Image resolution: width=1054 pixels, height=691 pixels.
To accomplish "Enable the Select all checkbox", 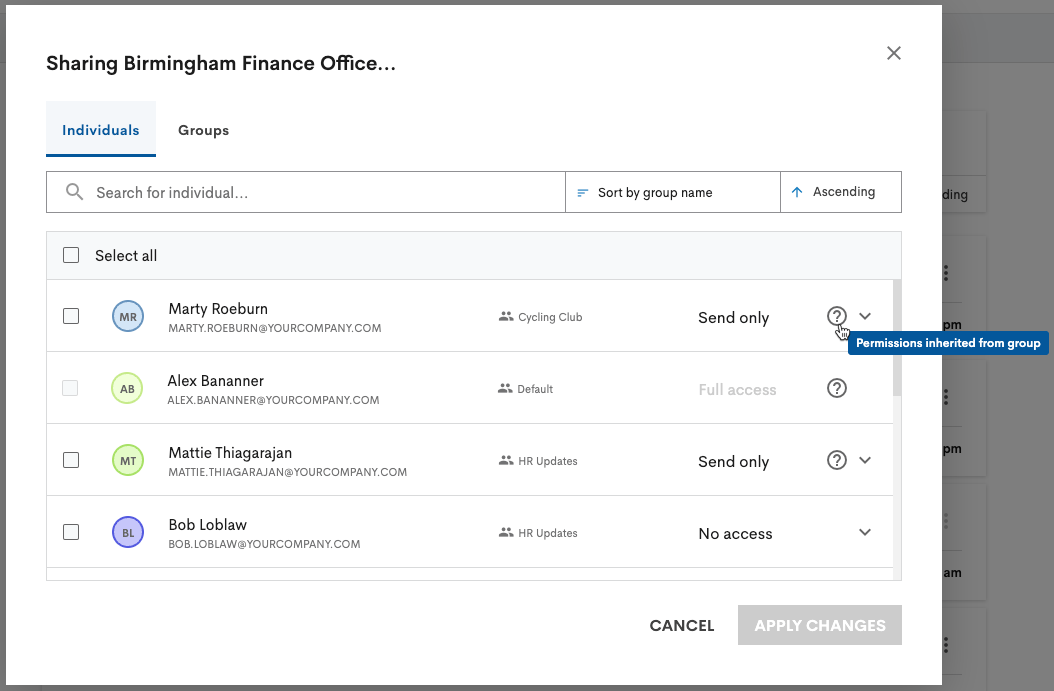I will pos(71,255).
